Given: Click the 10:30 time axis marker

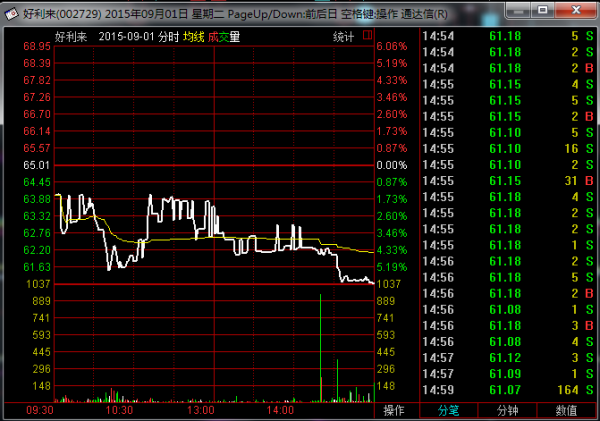Looking at the screenshot, I should [x=119, y=410].
